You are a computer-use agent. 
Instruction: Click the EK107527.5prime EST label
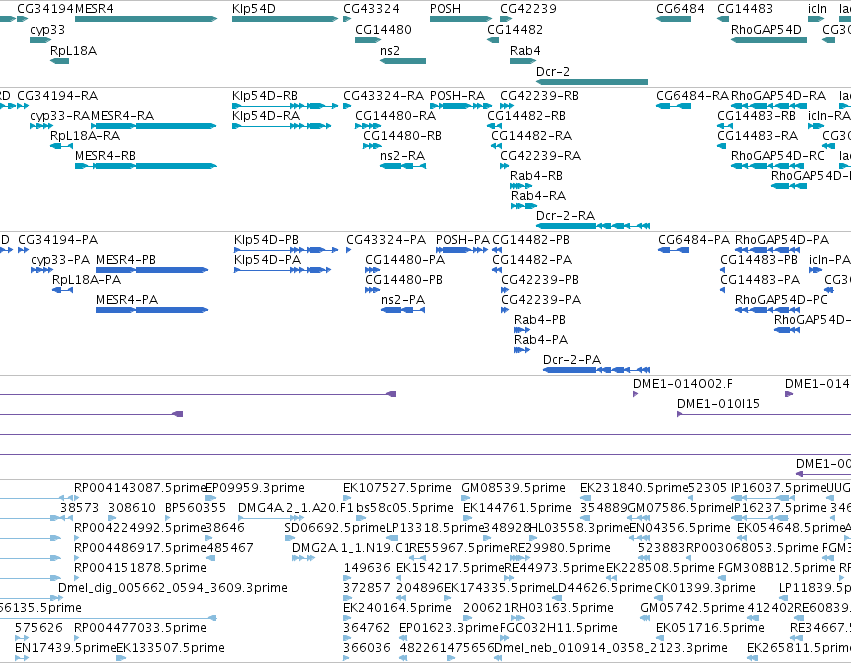coord(397,488)
